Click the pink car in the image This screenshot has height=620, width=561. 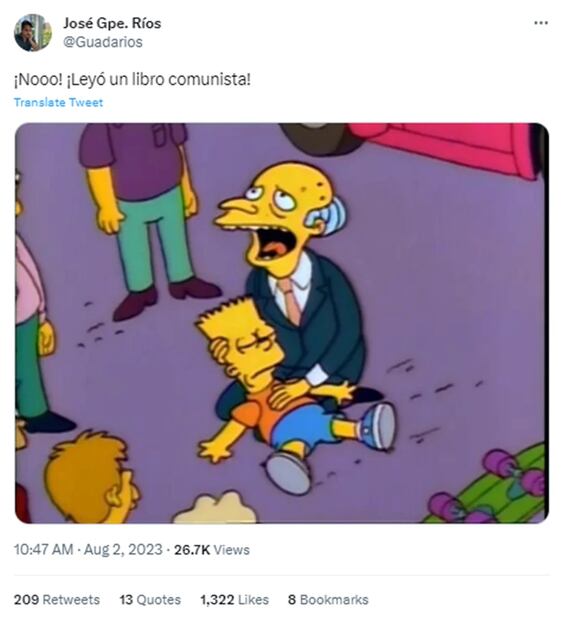[x=447, y=148]
